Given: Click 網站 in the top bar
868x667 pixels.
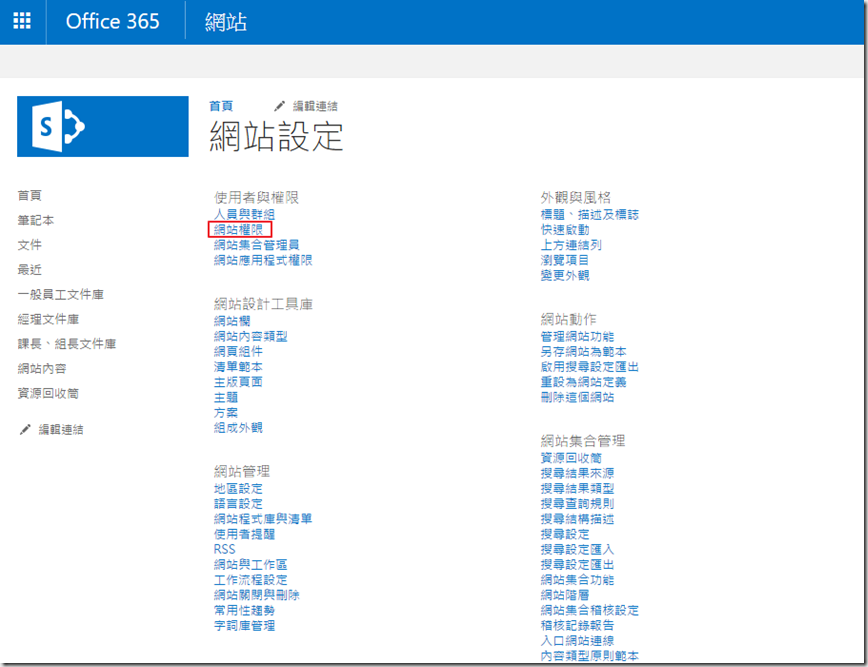Looking at the screenshot, I should [x=225, y=22].
